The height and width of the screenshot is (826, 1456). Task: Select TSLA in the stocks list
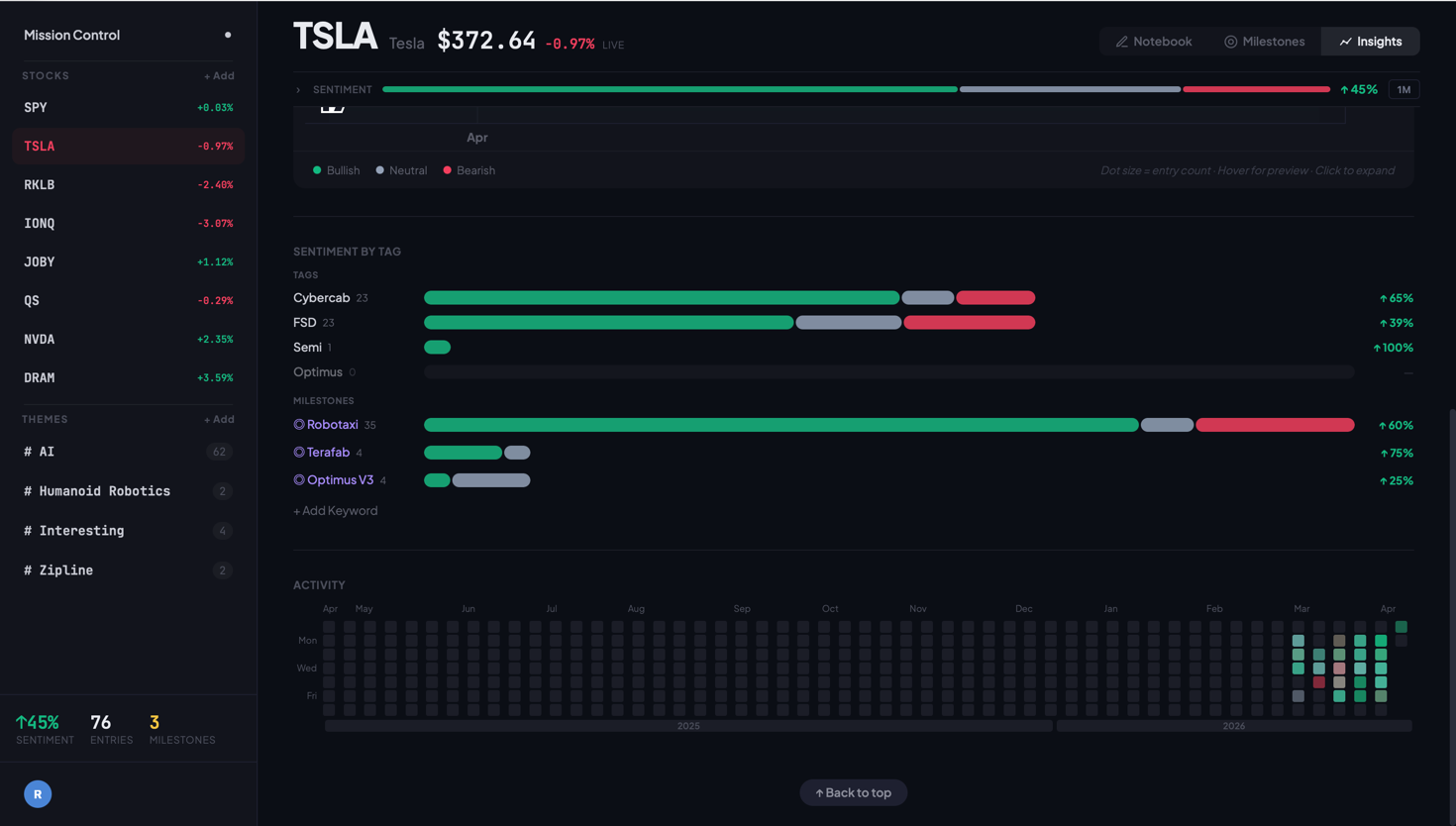click(x=129, y=146)
